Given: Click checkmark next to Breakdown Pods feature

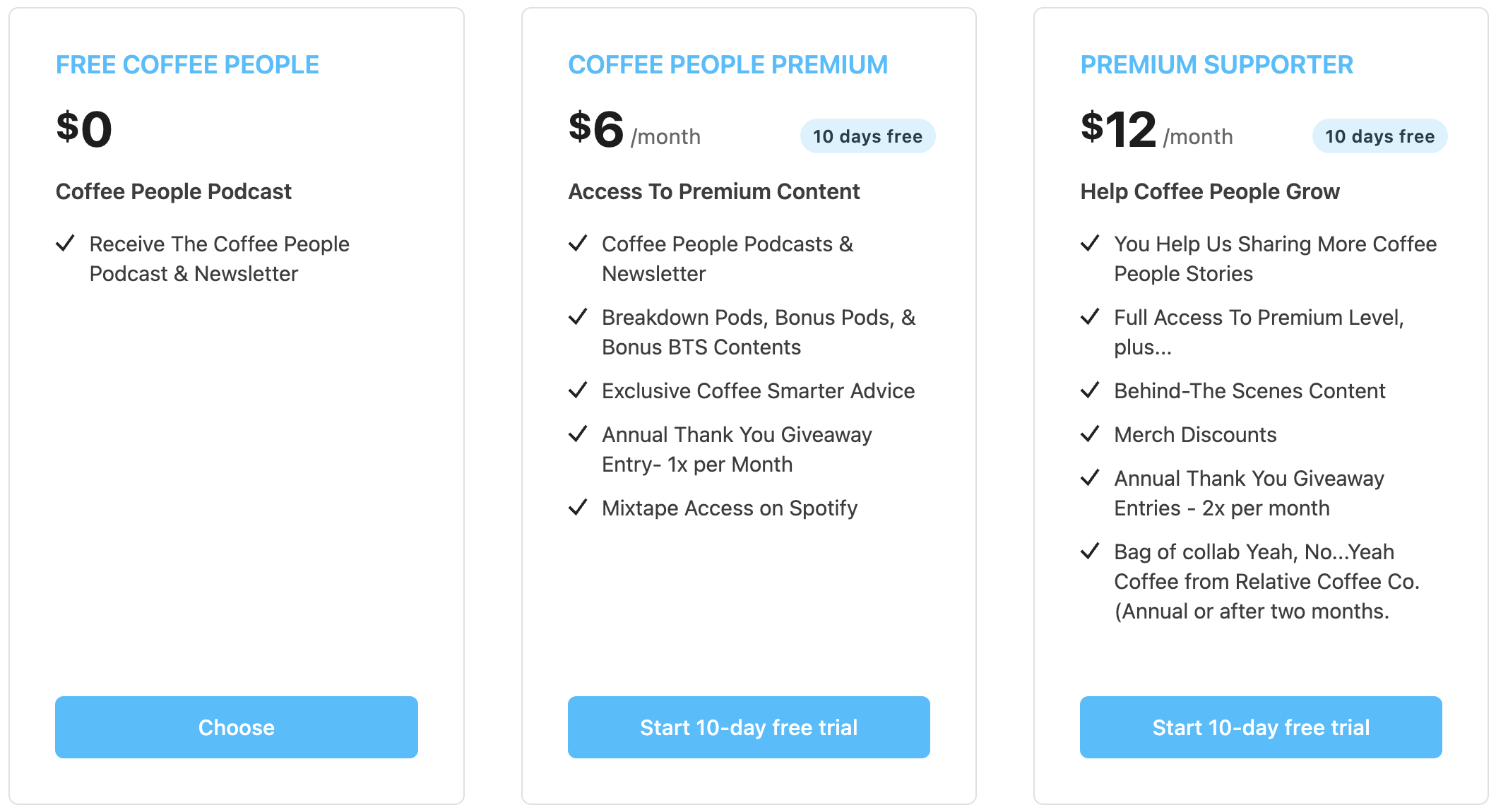Looking at the screenshot, I should pos(578,317).
